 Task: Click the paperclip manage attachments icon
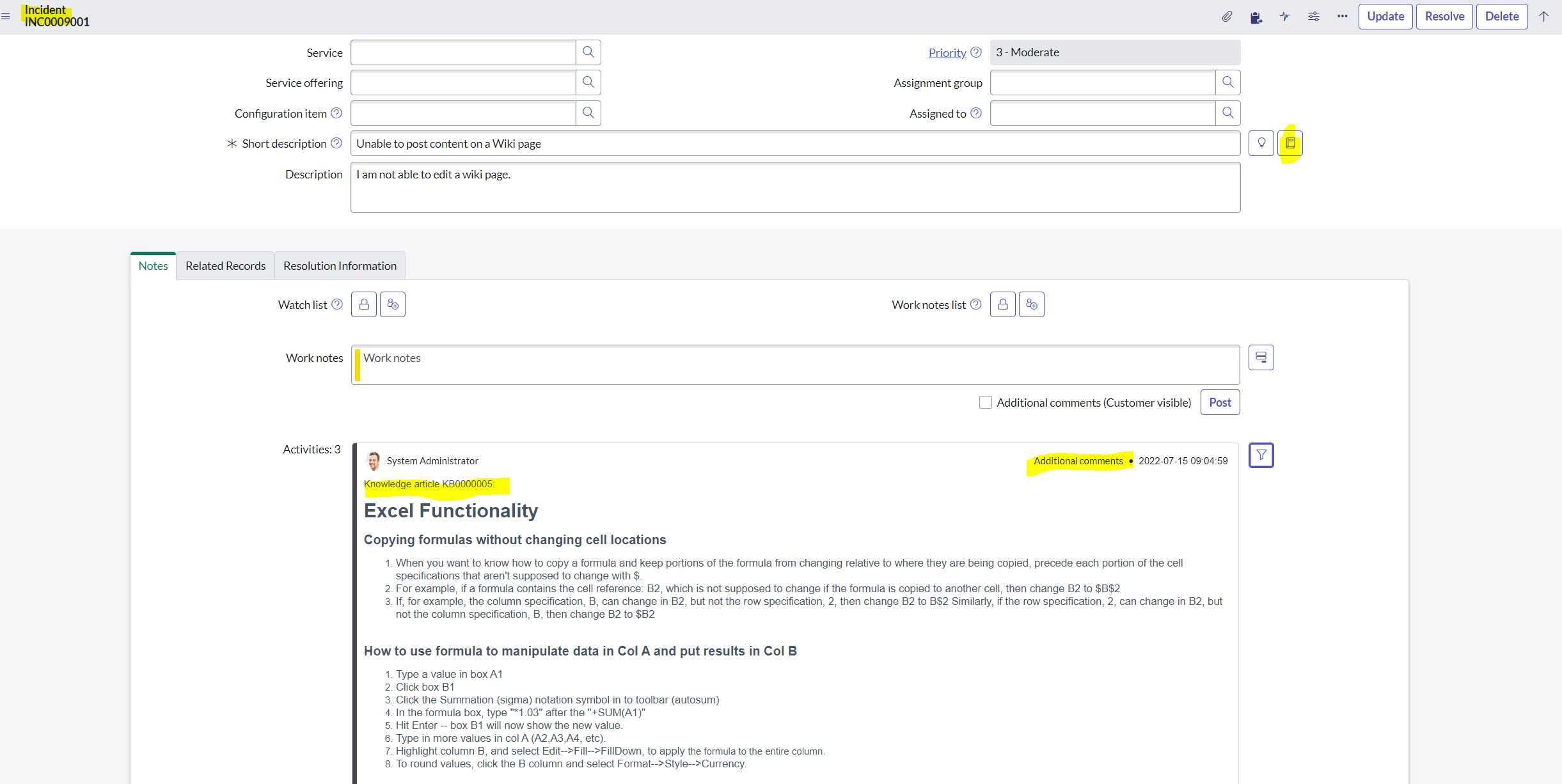[1227, 17]
